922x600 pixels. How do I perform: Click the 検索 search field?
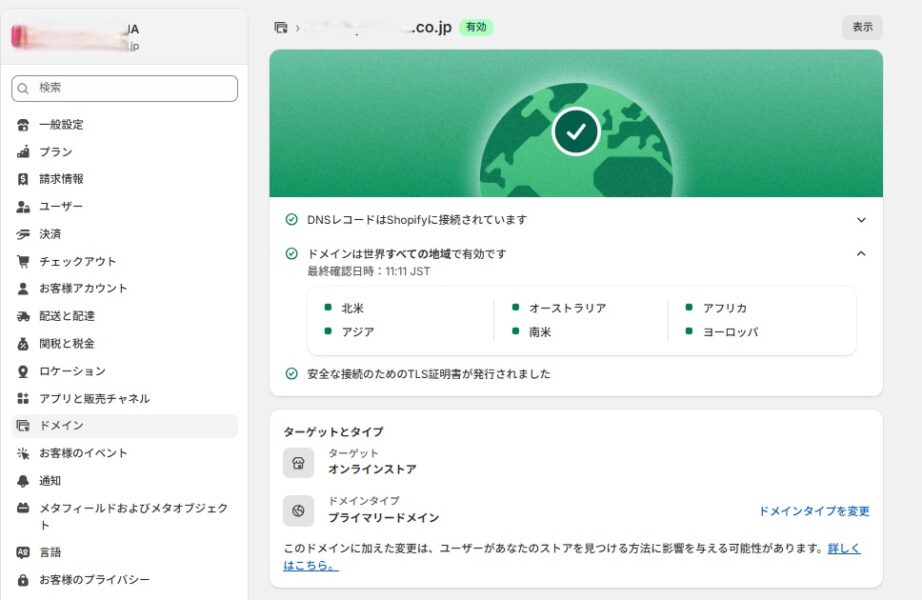(125, 88)
